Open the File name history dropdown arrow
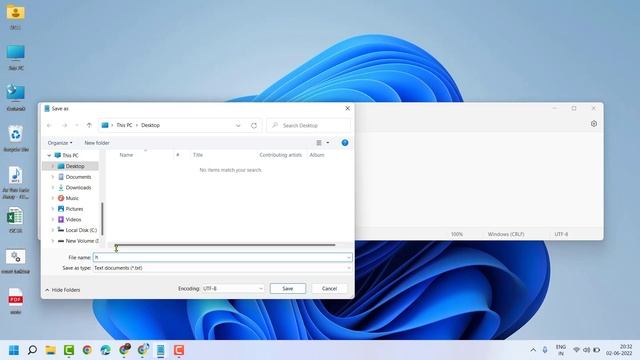The height and width of the screenshot is (360, 640). click(349, 257)
